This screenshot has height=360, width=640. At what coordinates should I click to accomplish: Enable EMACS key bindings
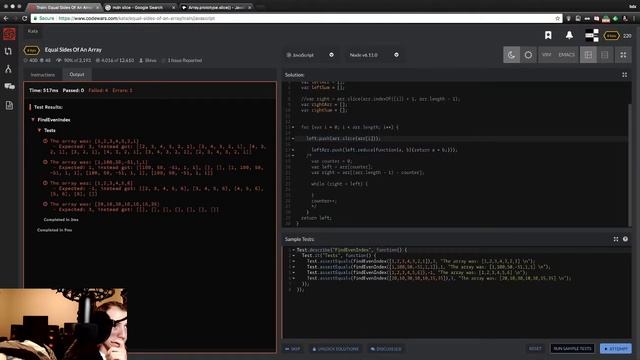(x=567, y=55)
